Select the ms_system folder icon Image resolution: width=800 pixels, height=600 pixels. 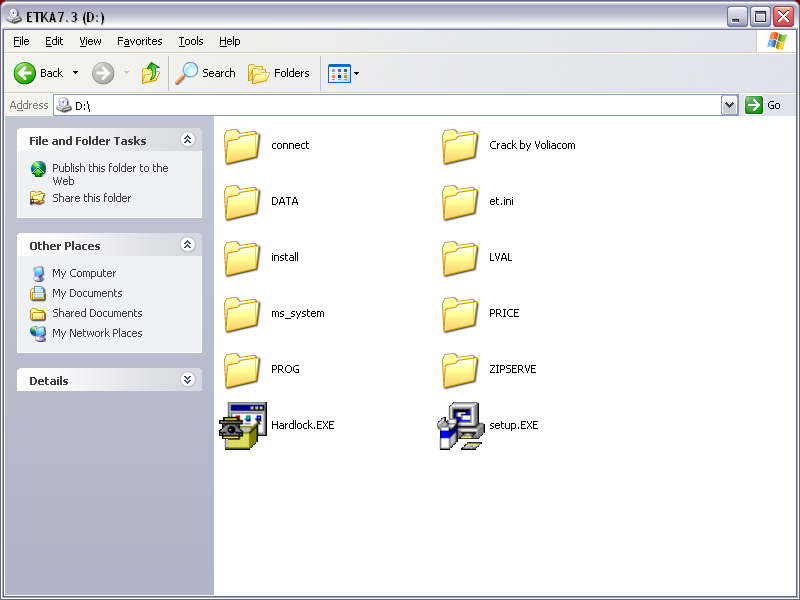click(242, 314)
